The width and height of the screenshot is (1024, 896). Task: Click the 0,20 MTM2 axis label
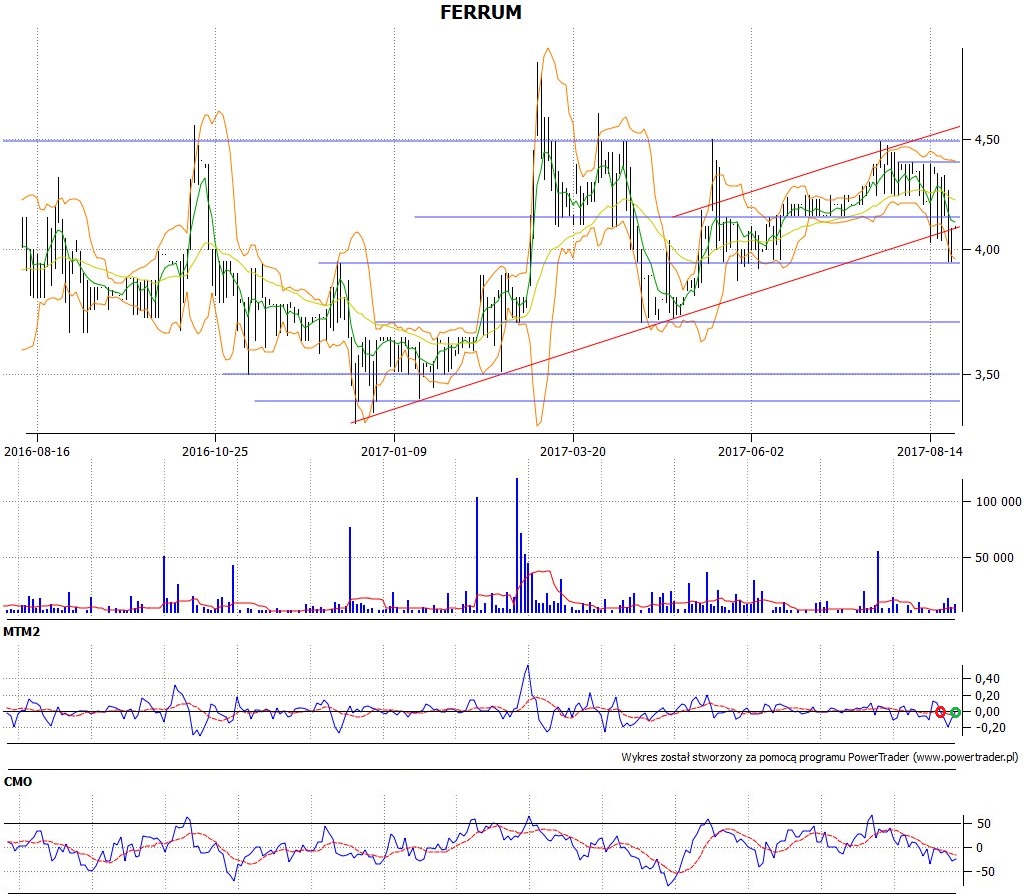coord(987,695)
